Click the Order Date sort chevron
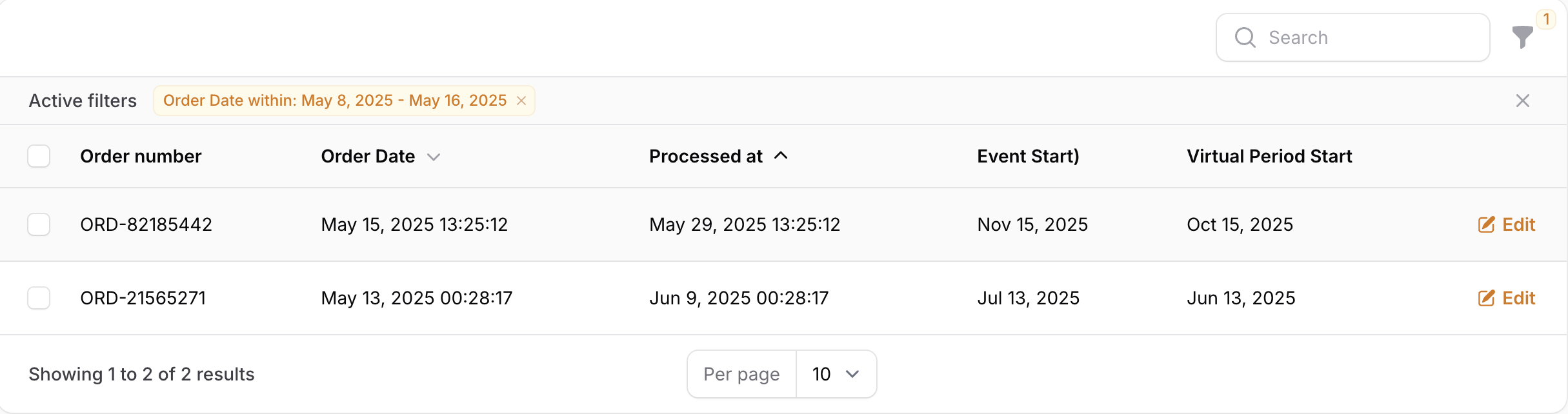 434,157
